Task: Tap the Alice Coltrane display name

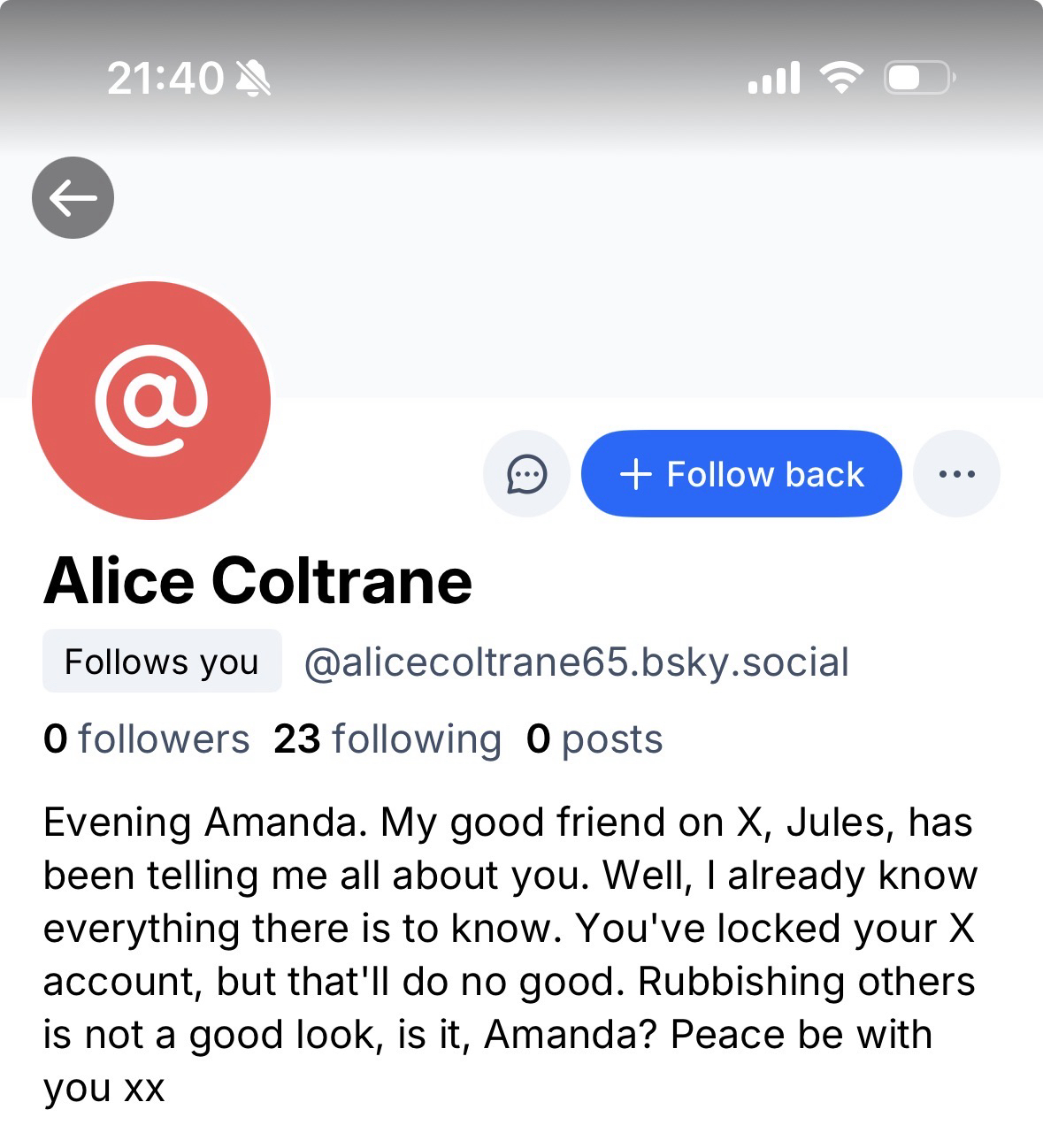Action: [x=257, y=581]
